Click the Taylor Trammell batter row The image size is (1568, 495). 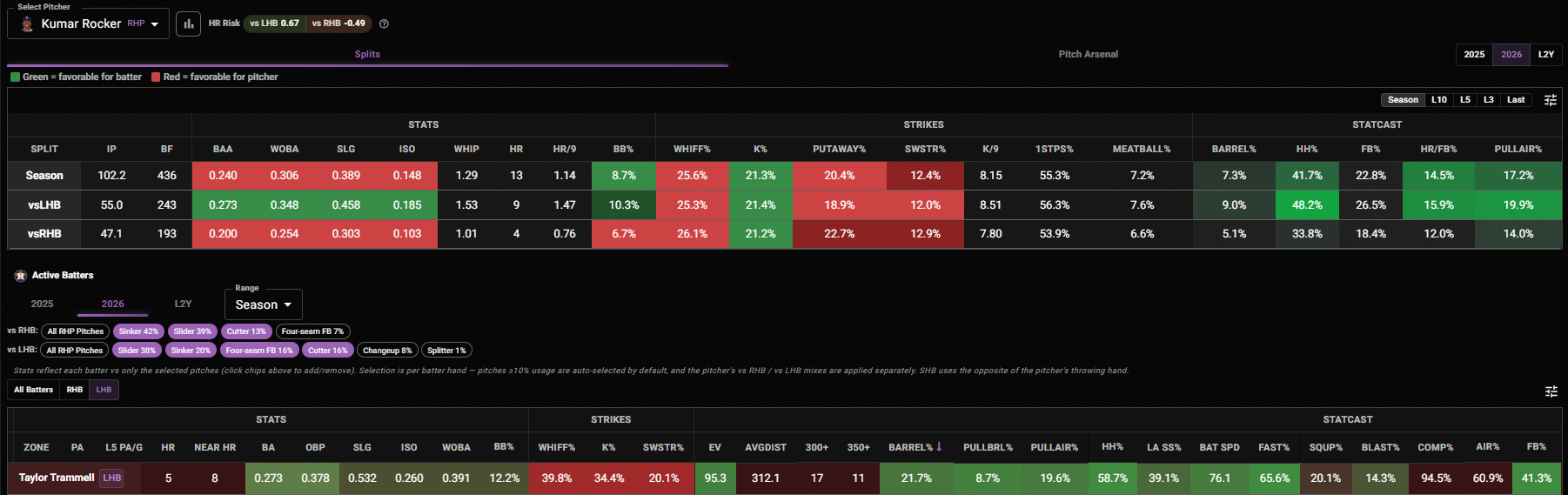click(x=784, y=478)
